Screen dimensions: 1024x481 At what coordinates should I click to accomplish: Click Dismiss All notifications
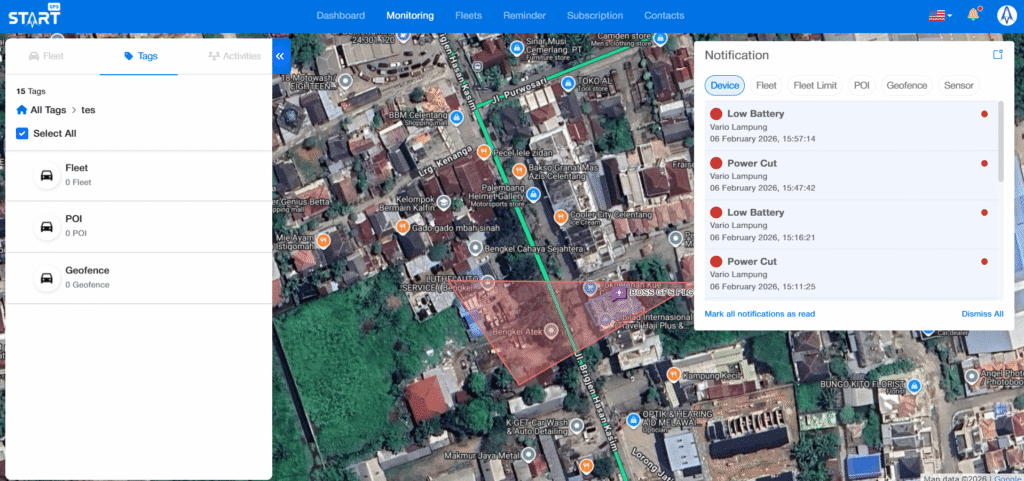pyautogui.click(x=982, y=314)
